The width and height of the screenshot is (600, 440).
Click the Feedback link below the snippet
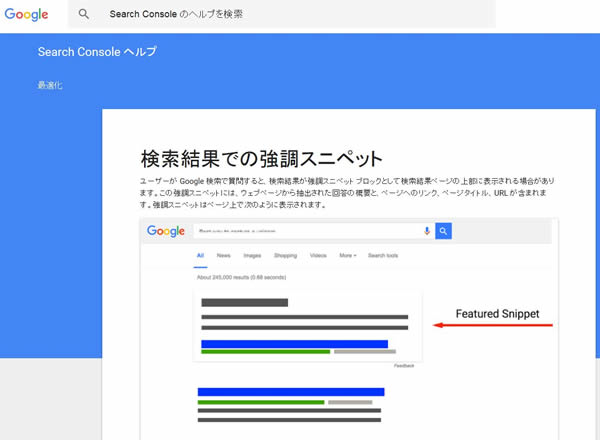403,366
